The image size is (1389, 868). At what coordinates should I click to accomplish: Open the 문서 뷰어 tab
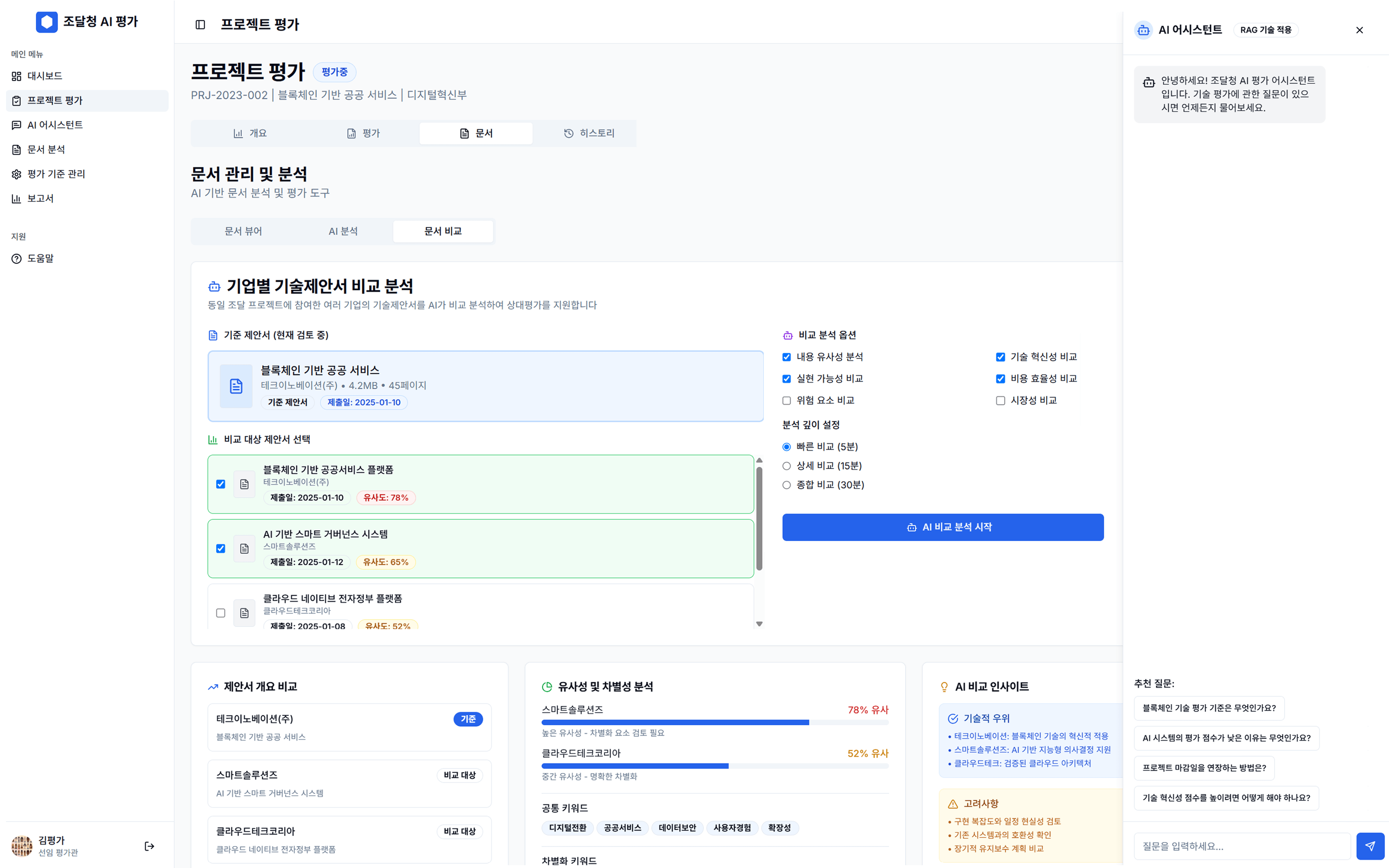pos(243,231)
